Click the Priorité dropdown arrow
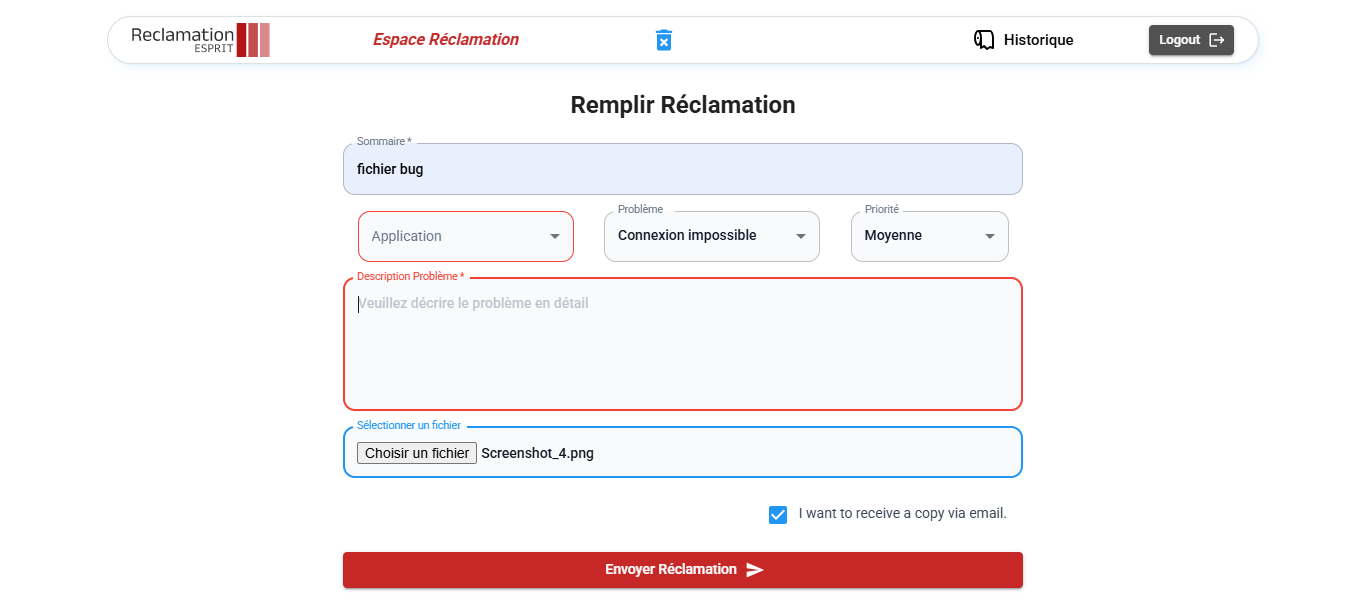Screen dimensions: 1365x607 [x=990, y=237]
